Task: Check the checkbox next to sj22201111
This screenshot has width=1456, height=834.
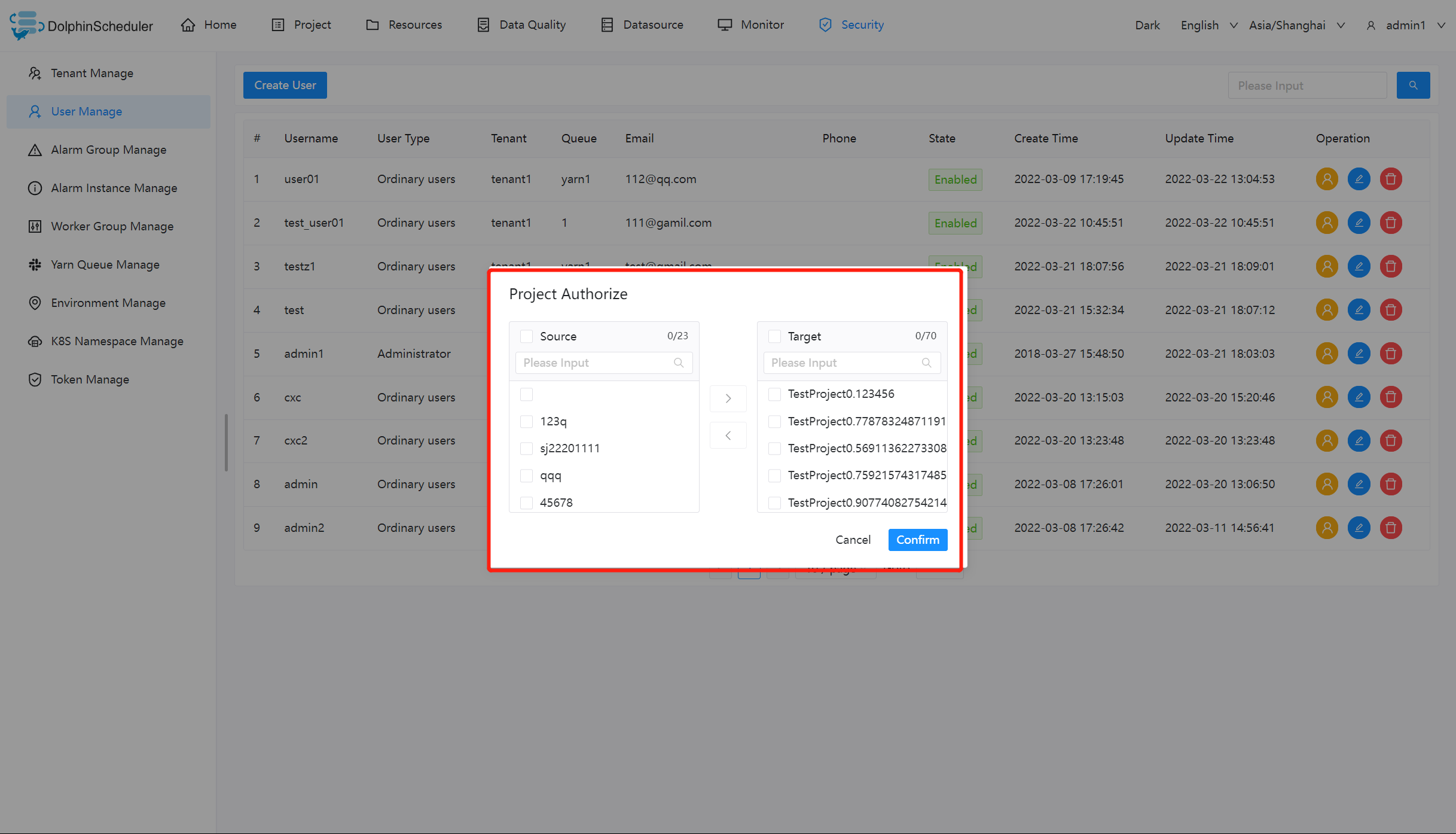Action: [x=526, y=448]
